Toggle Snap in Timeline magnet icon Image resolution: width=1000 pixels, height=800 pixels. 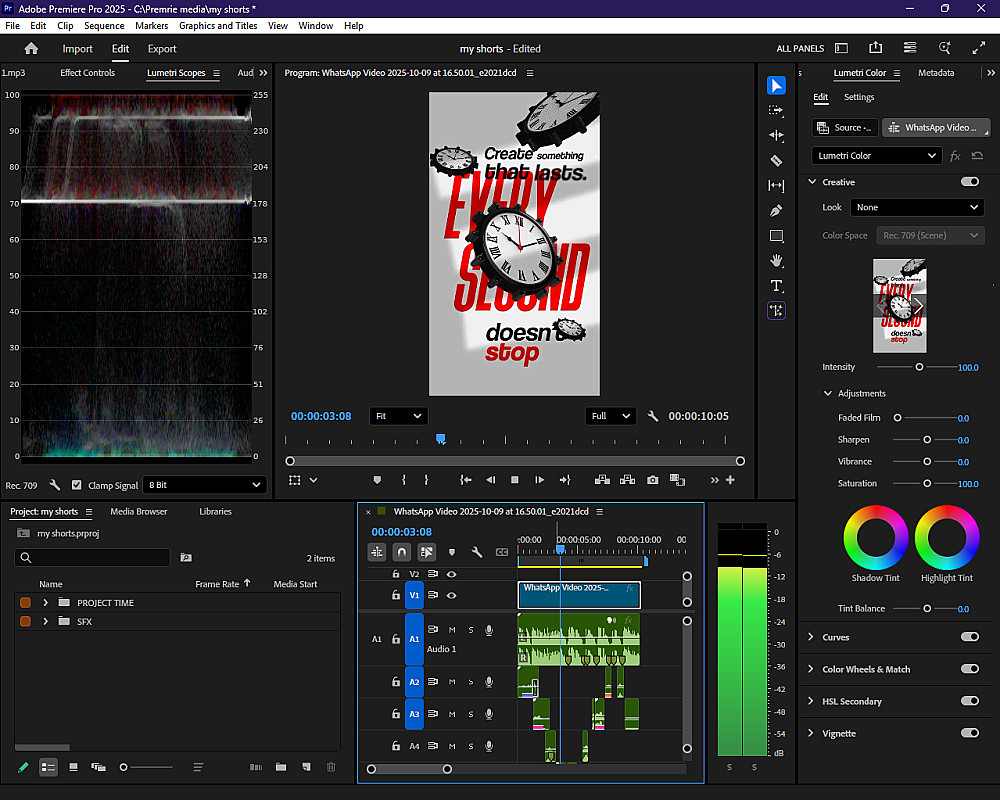[x=402, y=552]
